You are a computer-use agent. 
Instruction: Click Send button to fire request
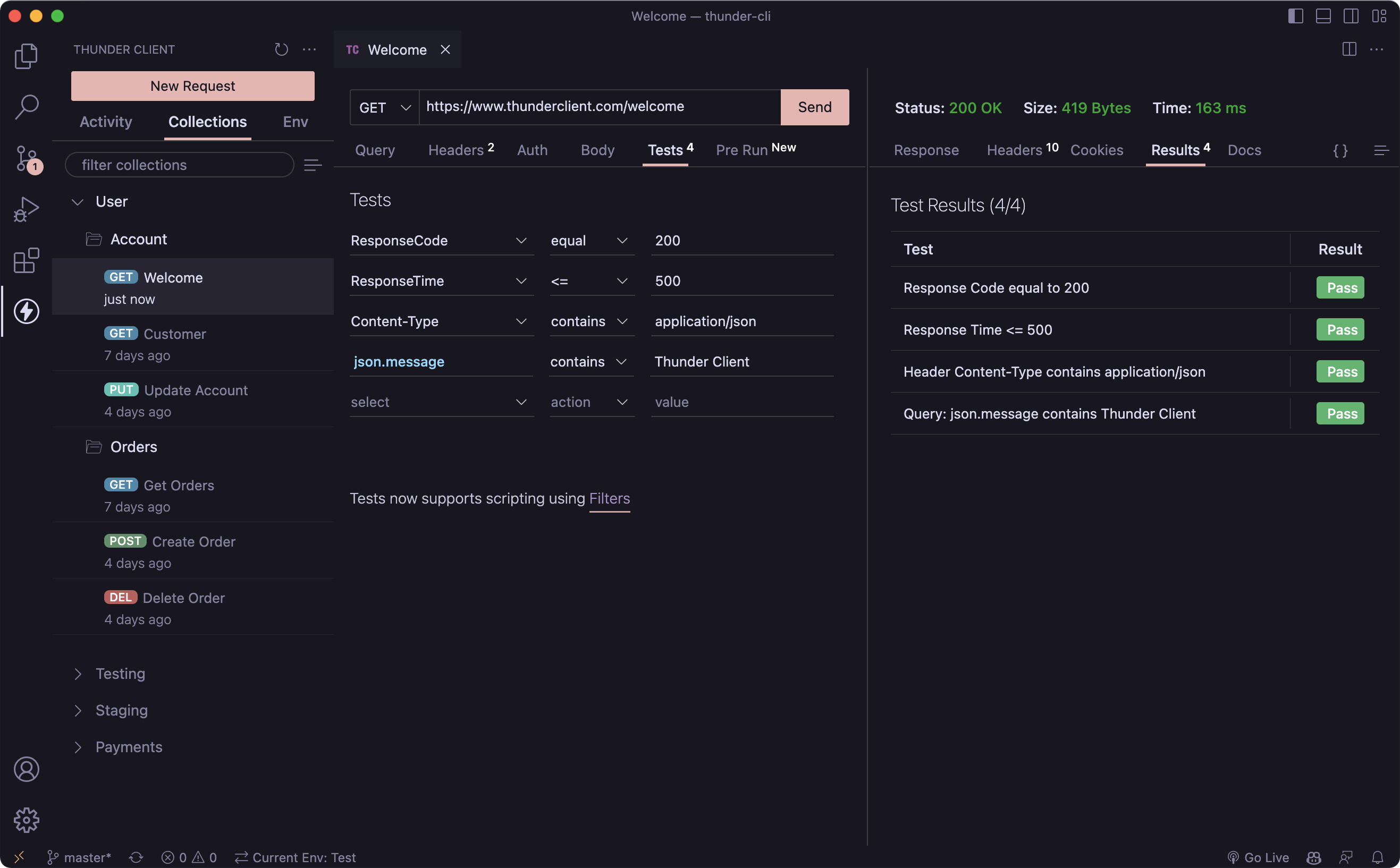(814, 107)
